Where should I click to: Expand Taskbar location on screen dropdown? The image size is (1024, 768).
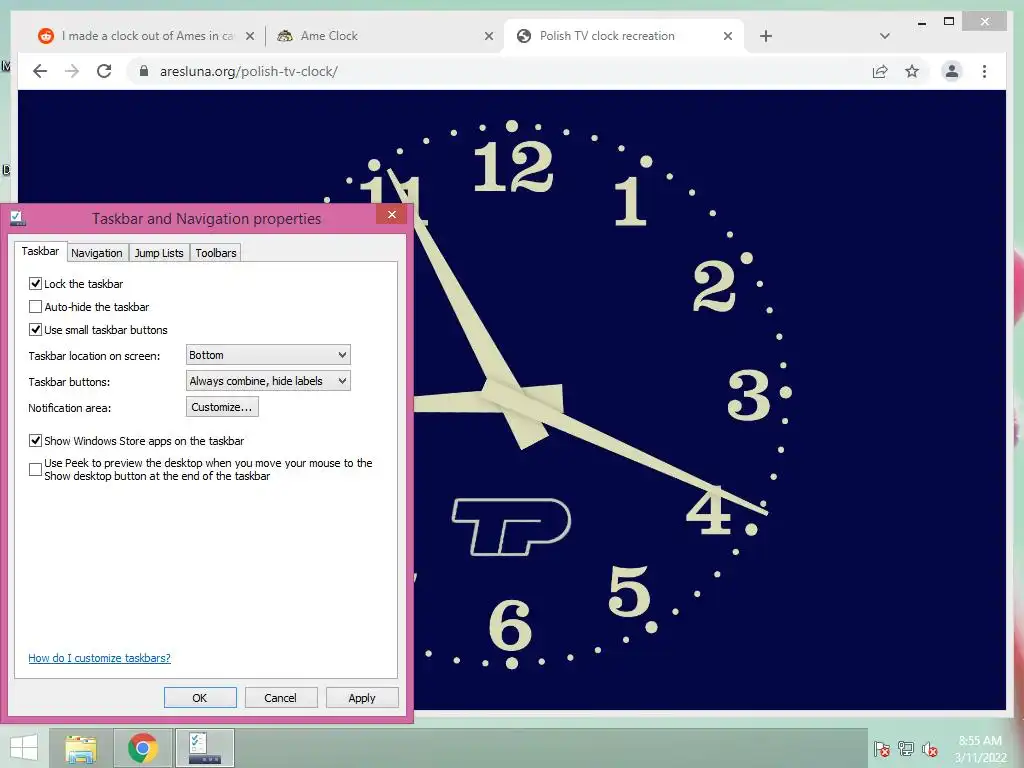point(268,355)
